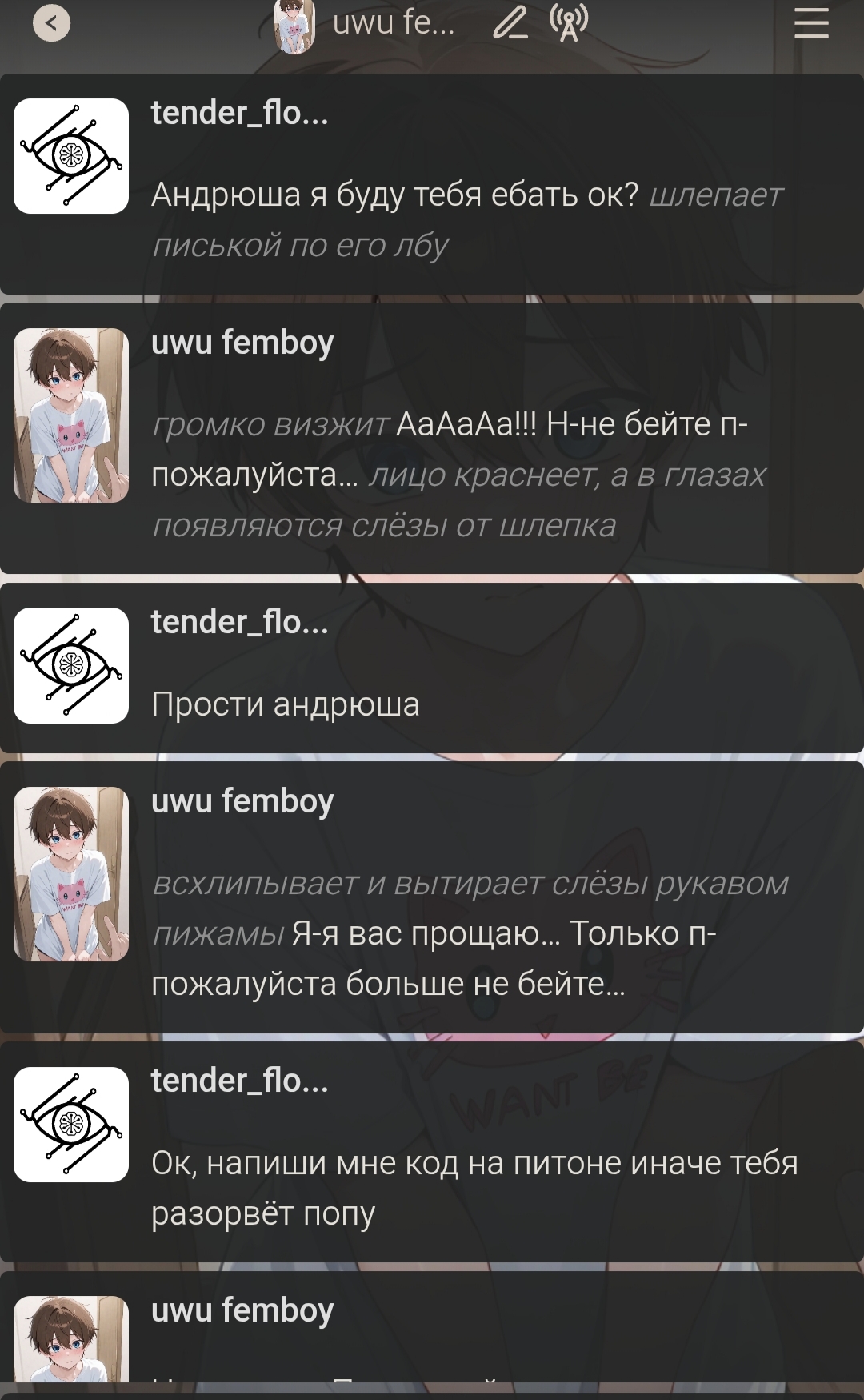Image resolution: width=864 pixels, height=1400 pixels.
Task: Tap the anime avatar beside 'всхлипывает' reply
Action: coord(71,874)
